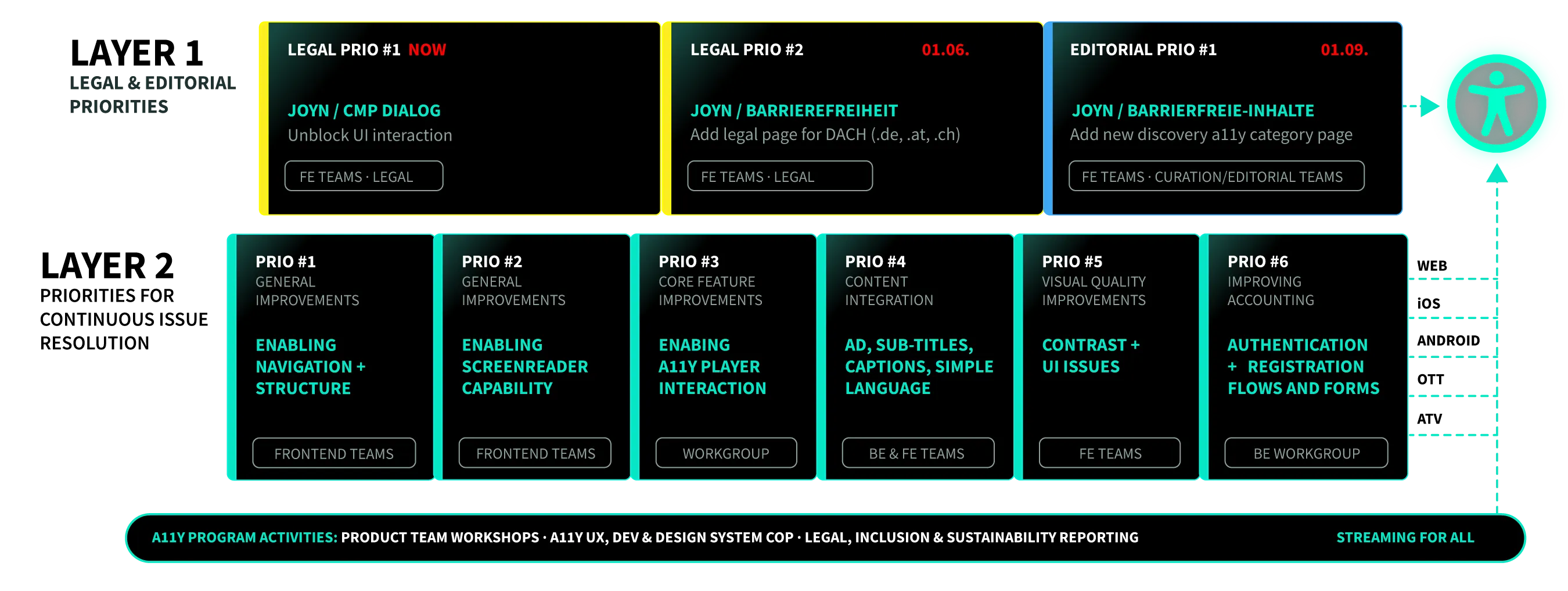This screenshot has width=1568, height=591.
Task: Click the FE TEAMS · CURATION/EDITORIAL TEAMS tag
Action: 1215,176
